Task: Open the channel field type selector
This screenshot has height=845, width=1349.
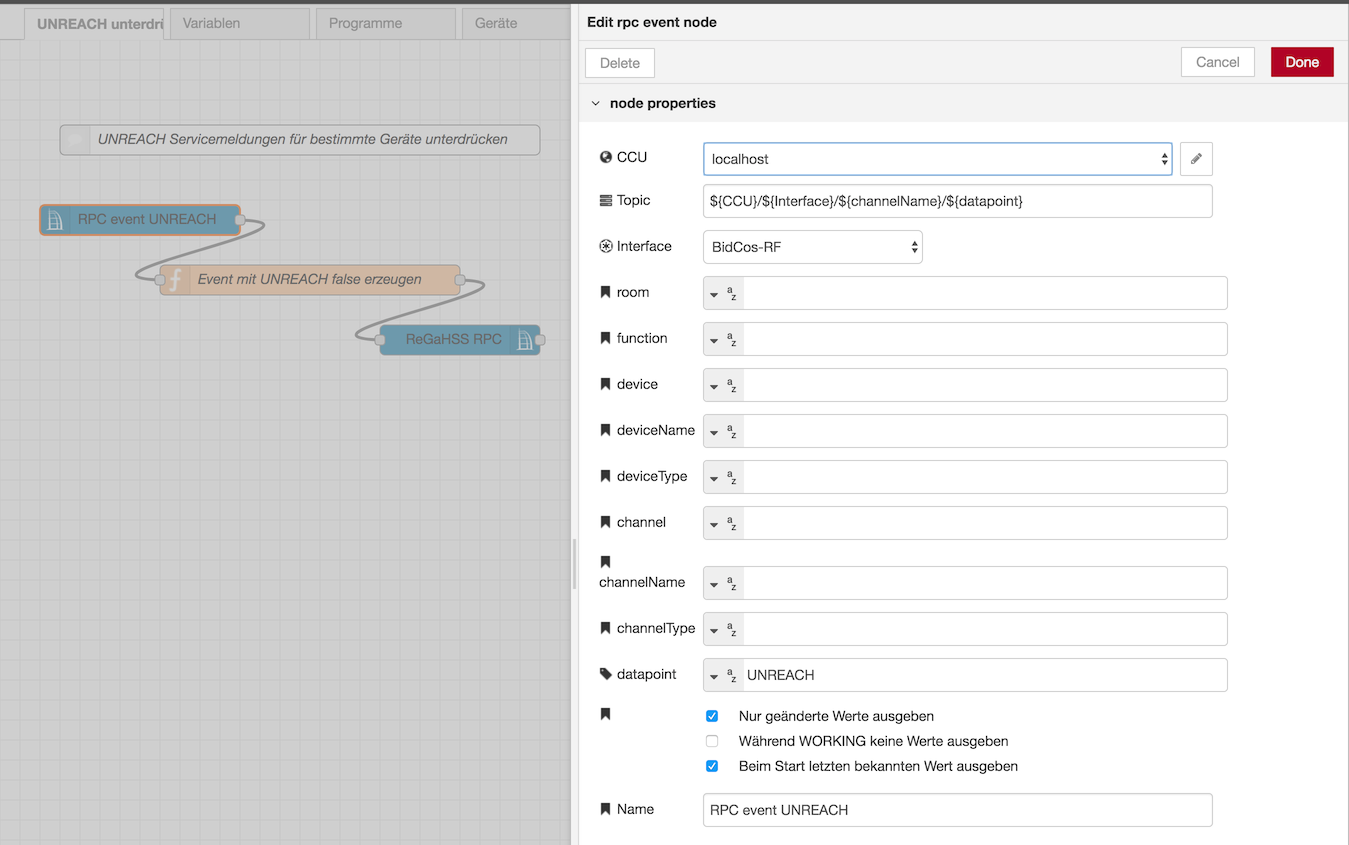Action: [x=723, y=523]
